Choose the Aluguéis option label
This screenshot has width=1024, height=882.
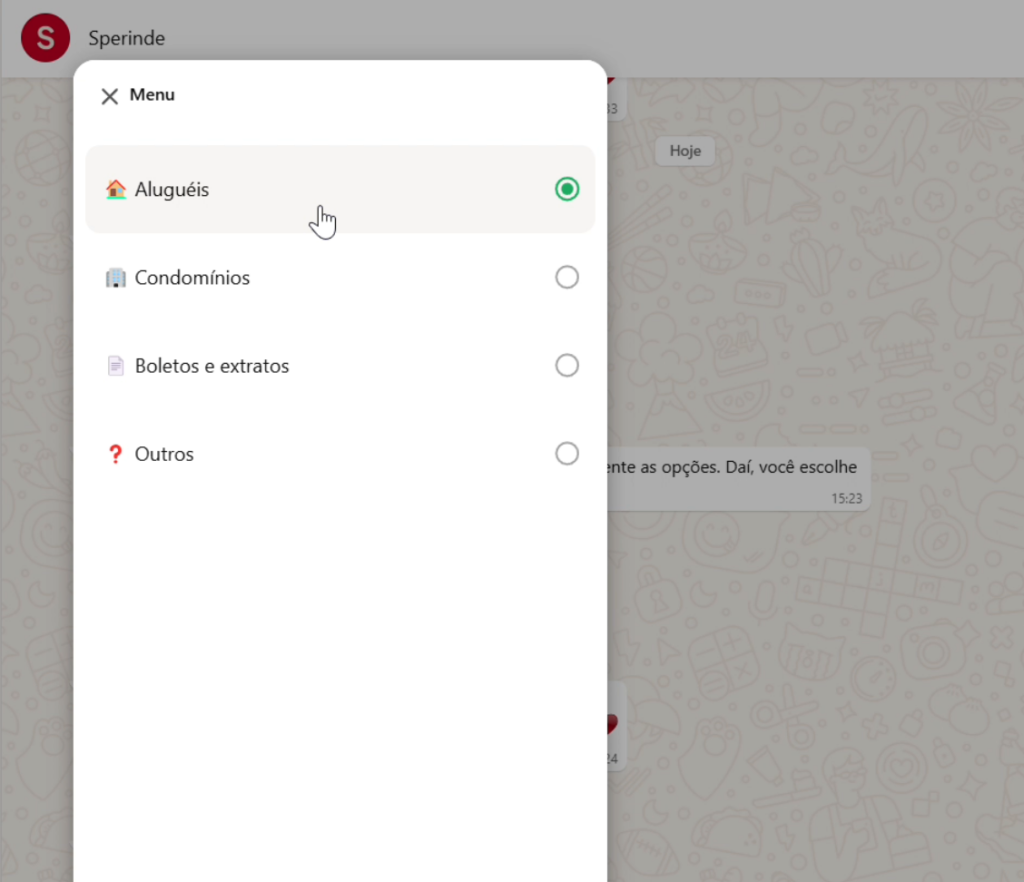tap(172, 189)
